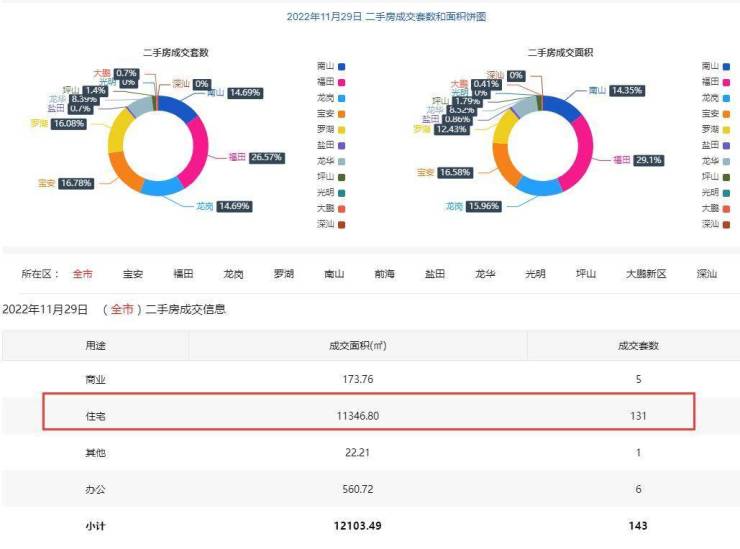Open the 大鹏新区 district filter

tap(646, 274)
